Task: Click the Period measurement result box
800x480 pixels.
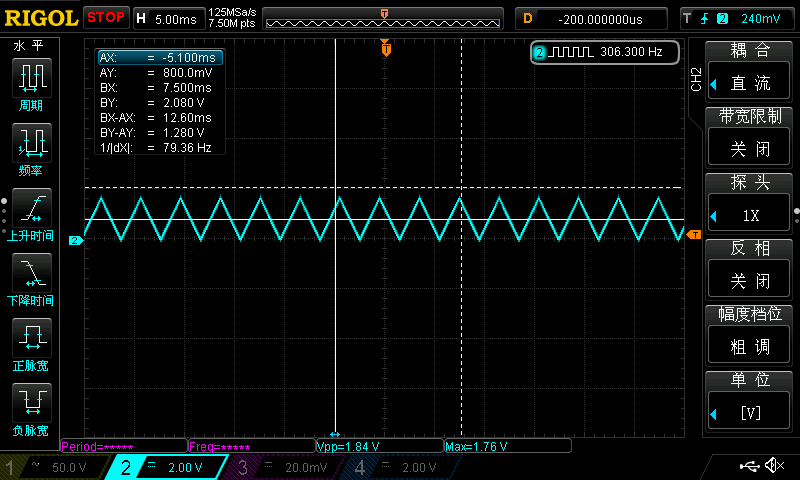Action: 124,446
